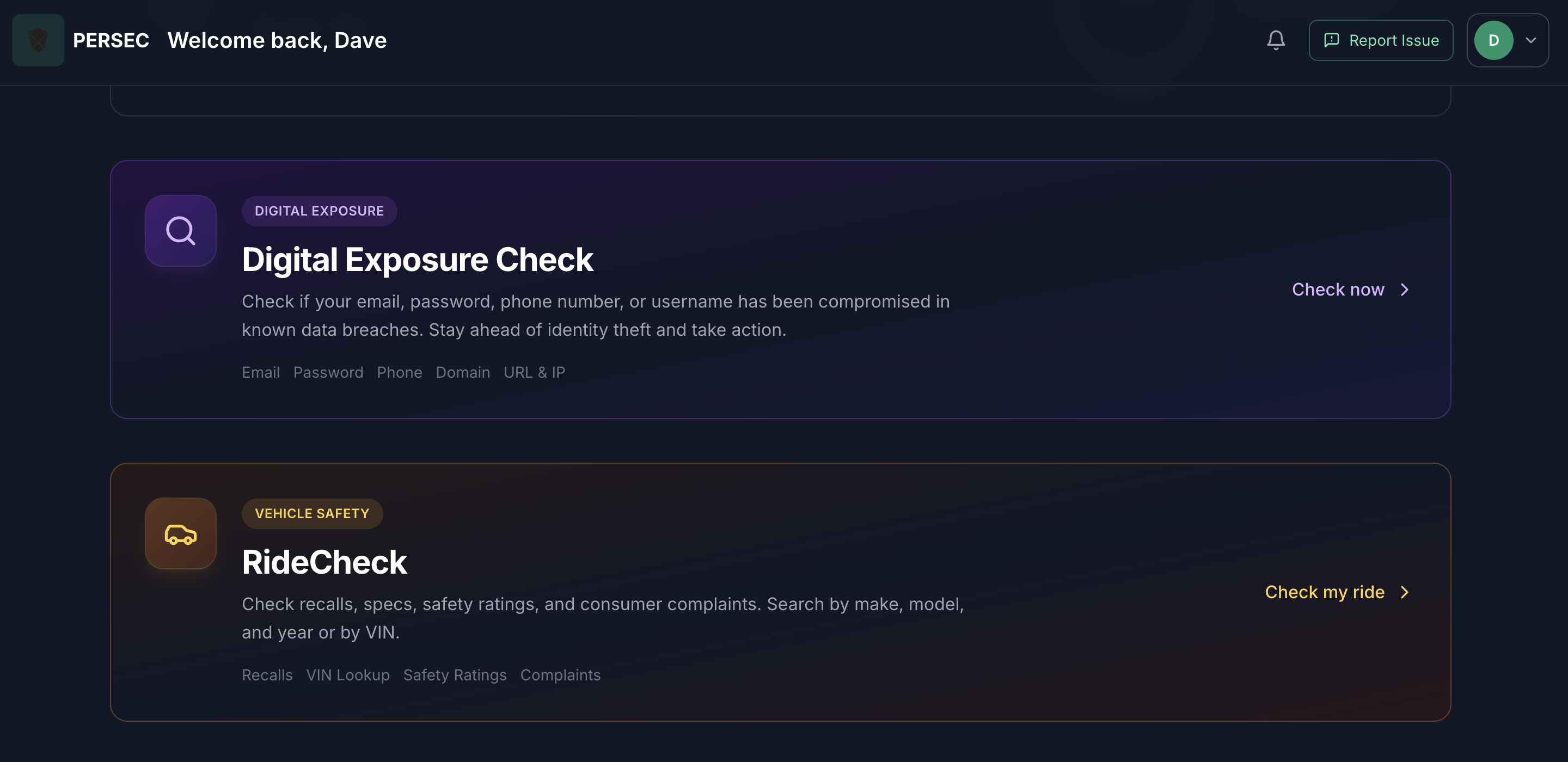Click the PERSEC shield logo icon
1568x762 pixels.
point(38,40)
